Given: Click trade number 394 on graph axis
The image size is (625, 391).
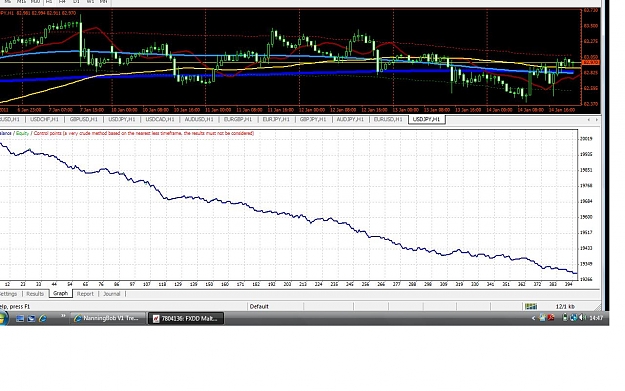Looking at the screenshot, I should [x=569, y=284].
